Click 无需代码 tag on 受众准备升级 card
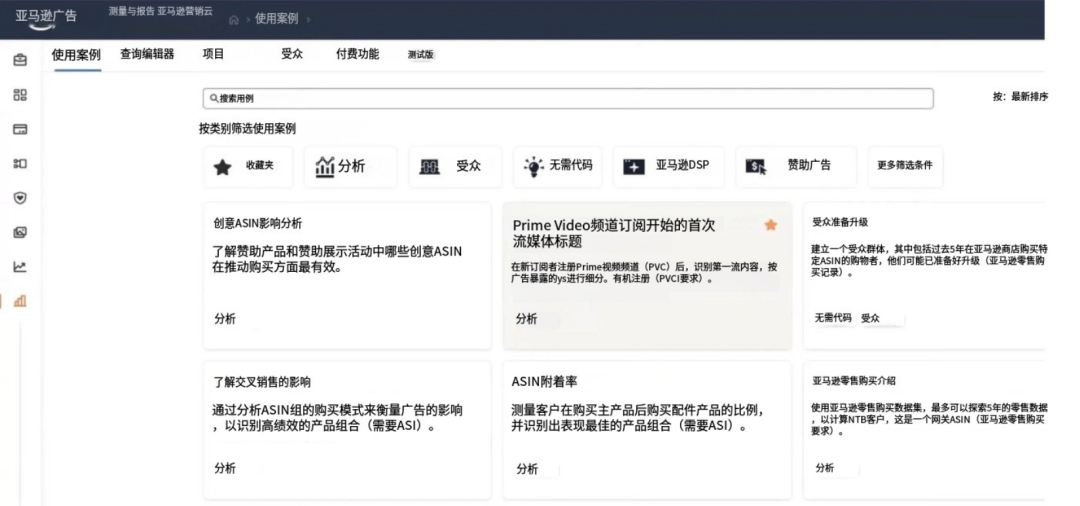 pos(833,318)
